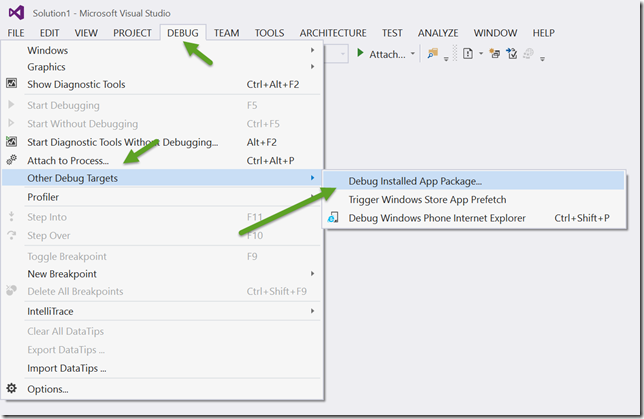The height and width of the screenshot is (419, 644).
Task: Open the TEST menu
Action: pos(392,33)
